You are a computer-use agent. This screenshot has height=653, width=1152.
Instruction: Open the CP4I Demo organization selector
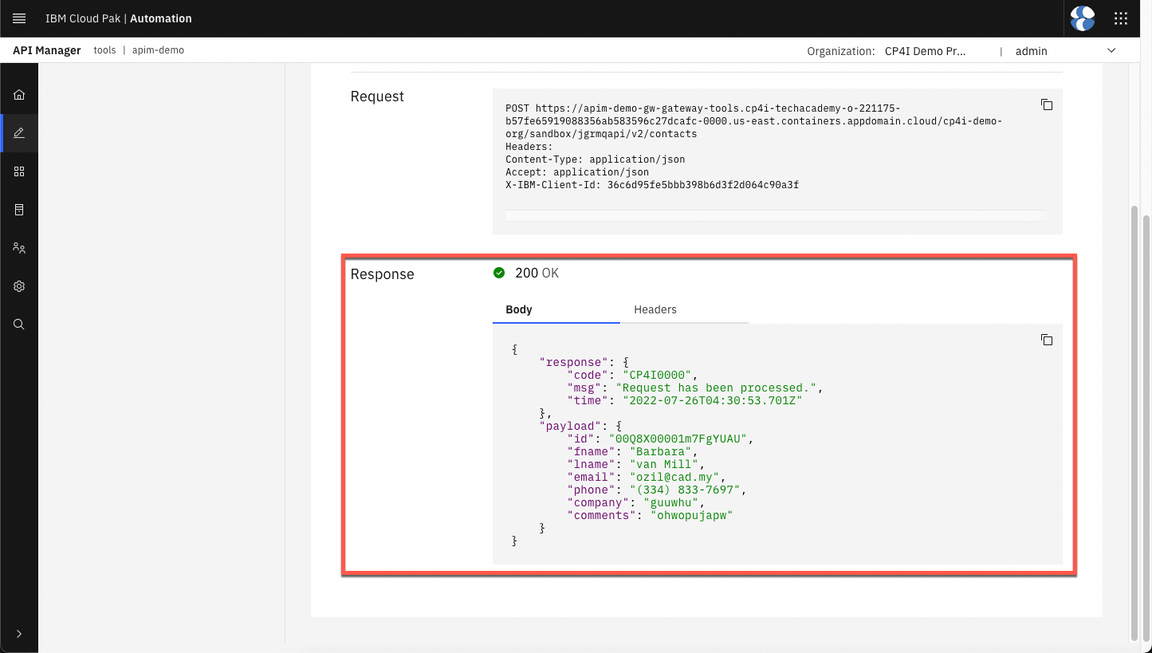point(925,51)
